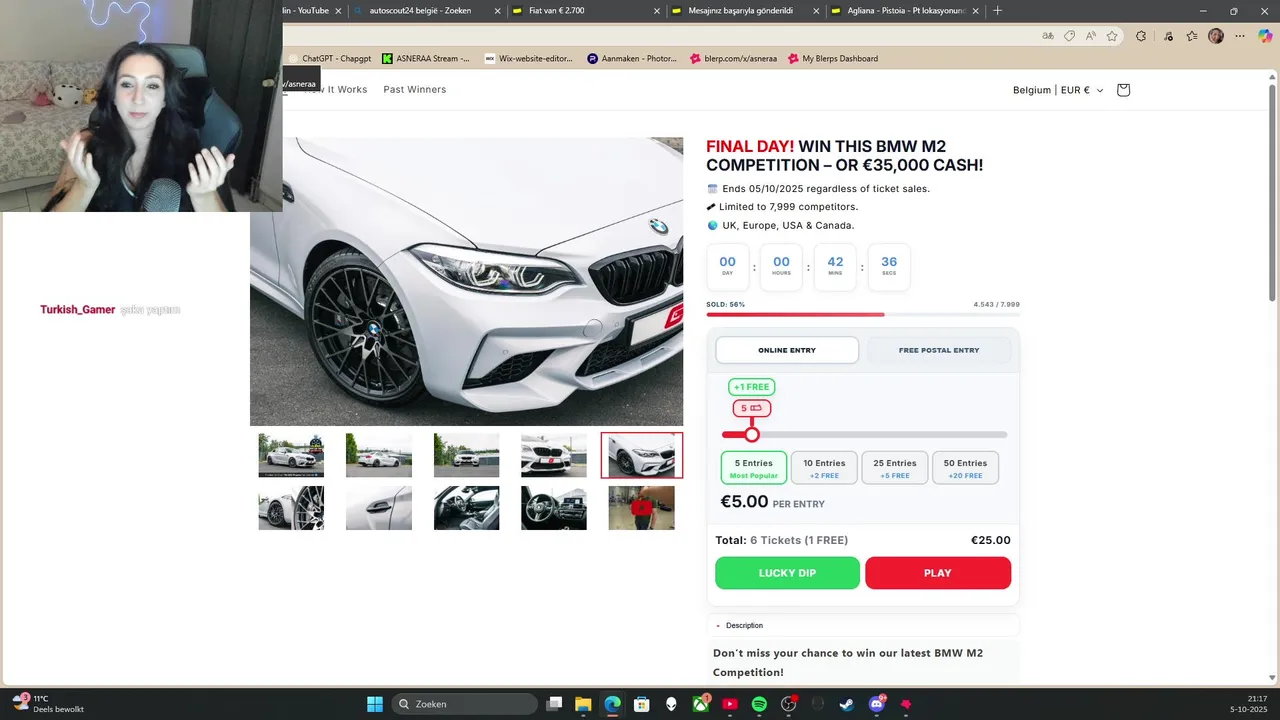Click the translate page icon in address bar
The width and height of the screenshot is (1280, 720).
tap(1048, 36)
